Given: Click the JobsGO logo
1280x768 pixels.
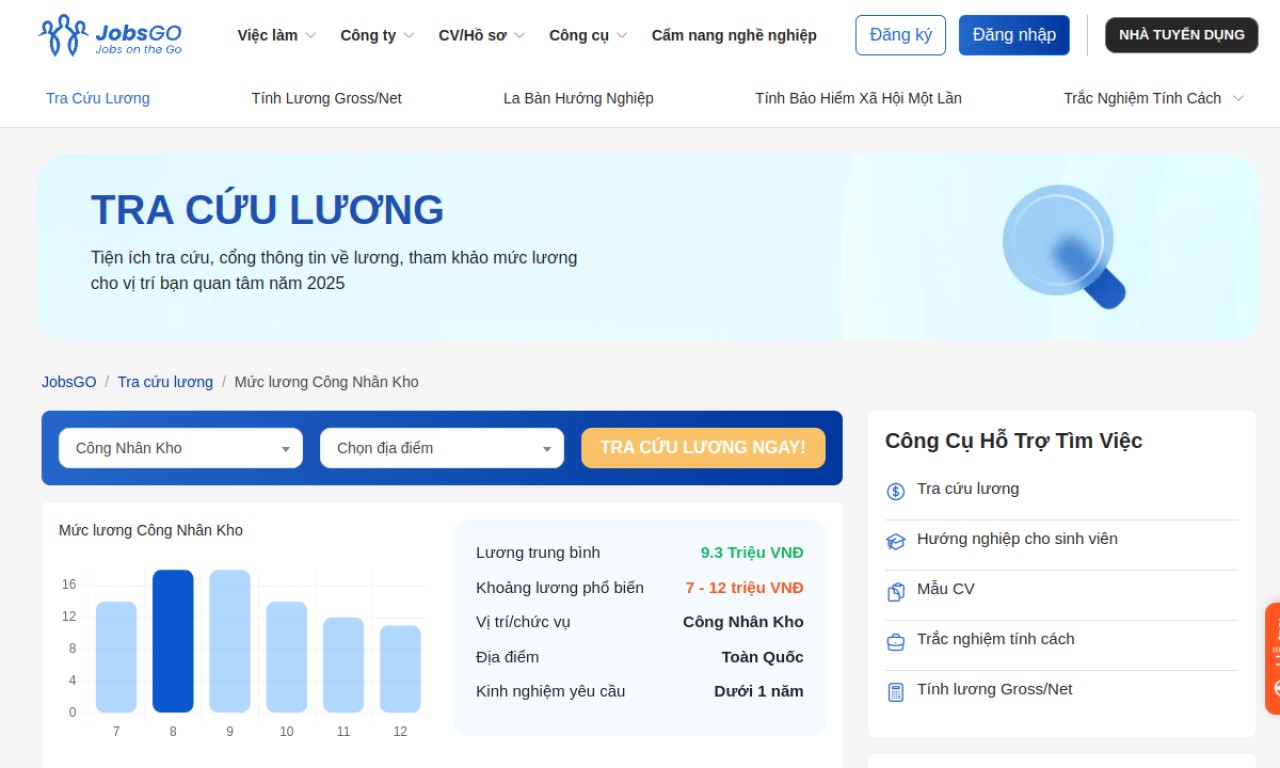Looking at the screenshot, I should 110,36.
